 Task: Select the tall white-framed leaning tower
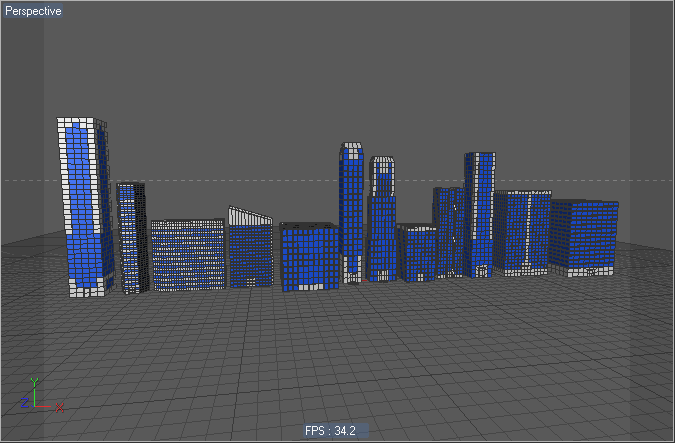86,208
